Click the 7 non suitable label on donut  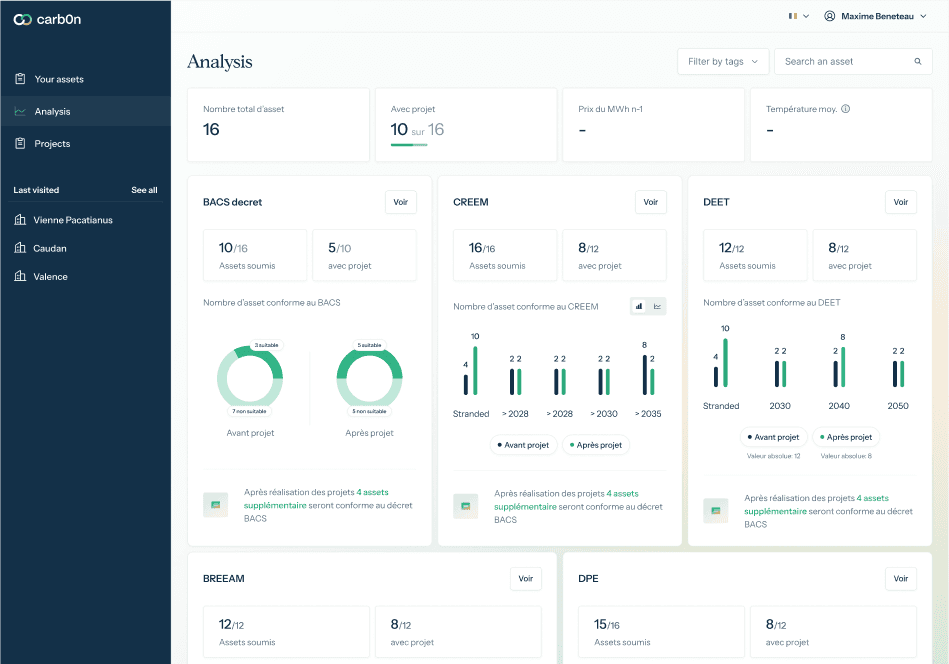coord(249,411)
